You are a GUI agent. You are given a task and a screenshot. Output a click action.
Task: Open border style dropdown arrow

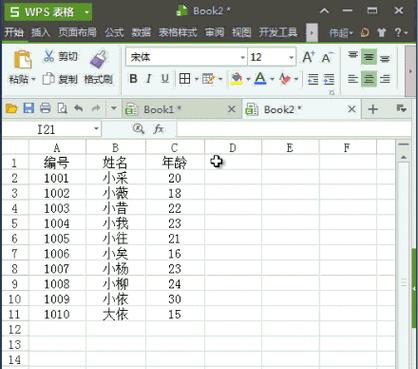coord(196,79)
